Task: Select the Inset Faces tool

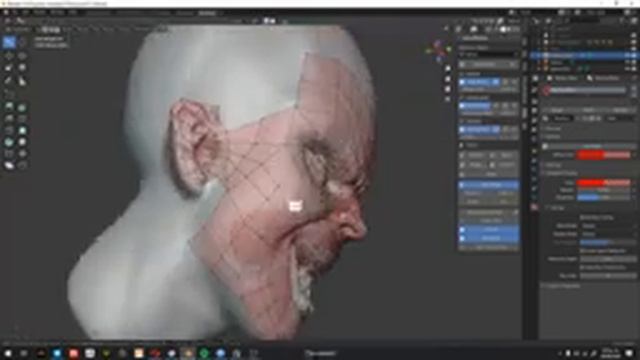Action: point(22,107)
